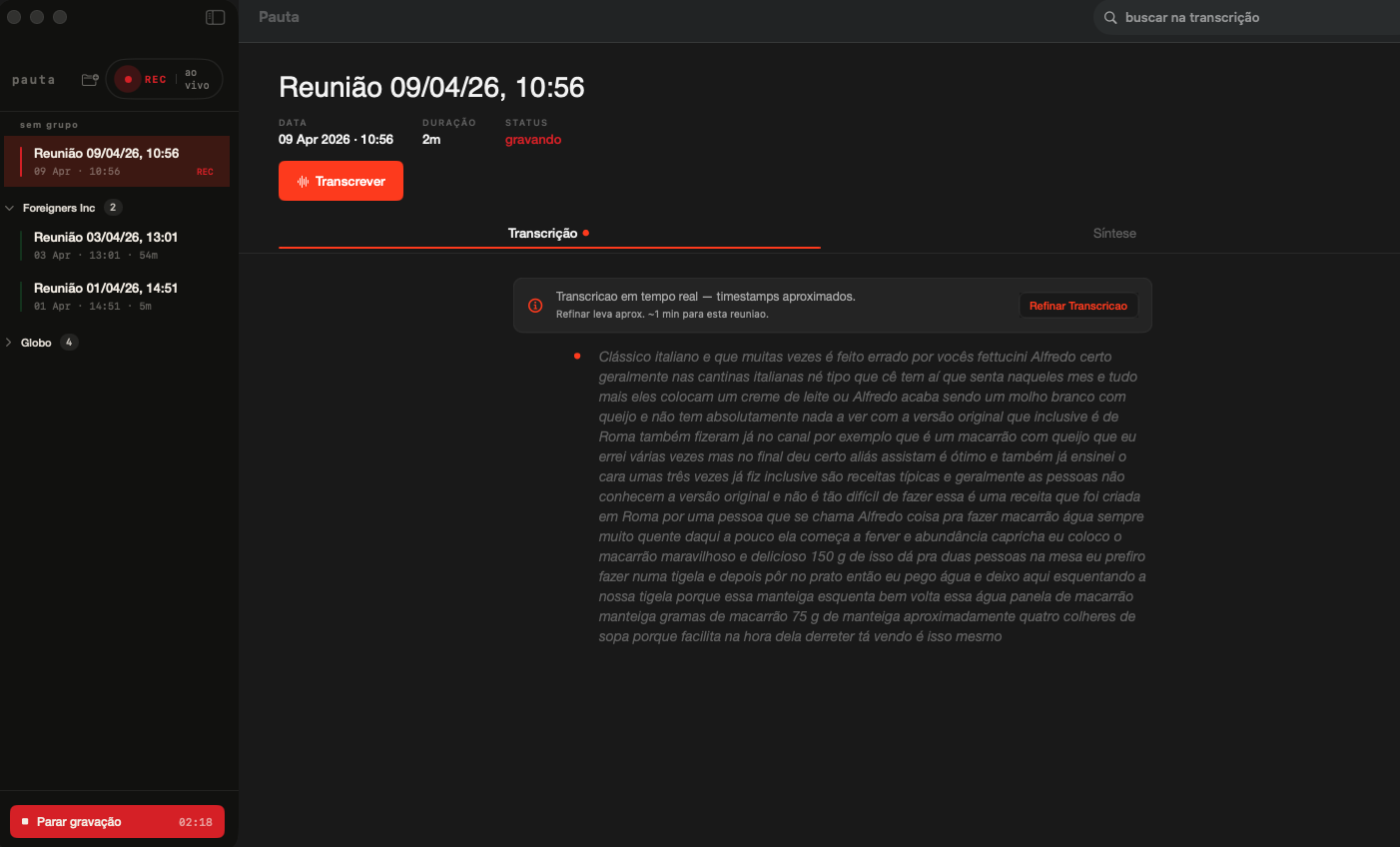Click the red live dot beside the transcript
This screenshot has width=1400, height=847.
point(577,357)
